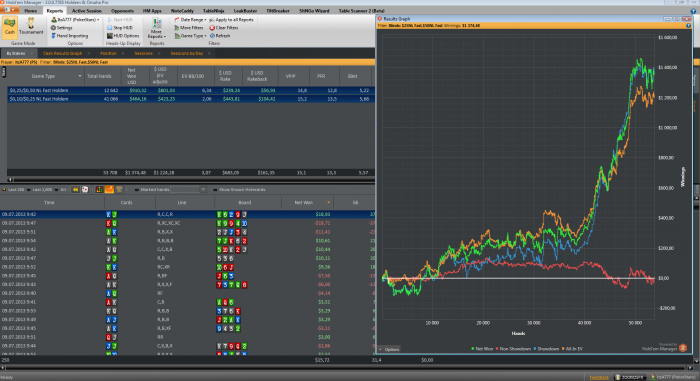Image resolution: width=700 pixels, height=381 pixels.
Task: Click the Clear Filters icon
Action: 212,28
